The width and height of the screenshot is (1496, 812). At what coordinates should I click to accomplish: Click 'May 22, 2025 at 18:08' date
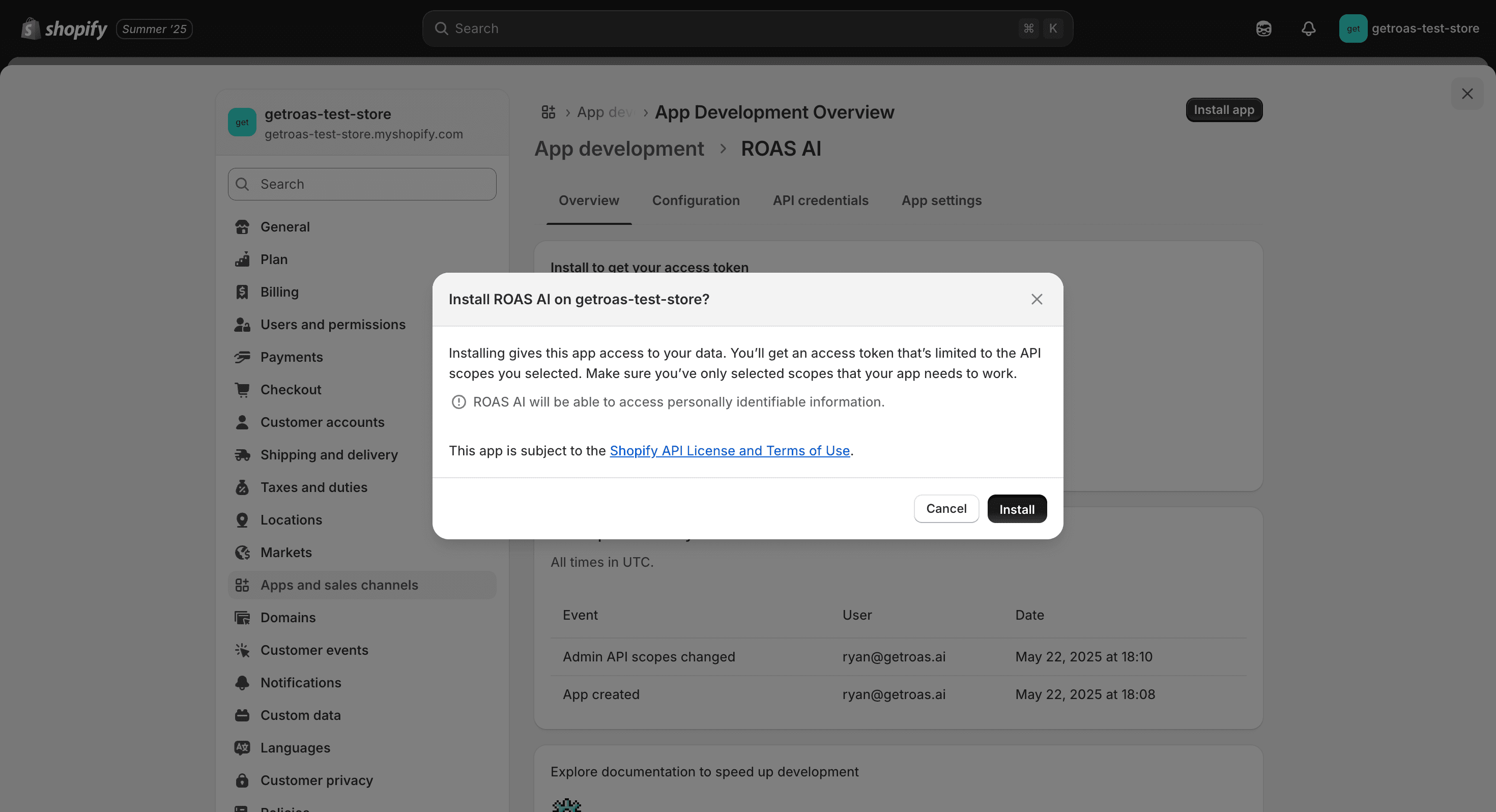click(1085, 694)
